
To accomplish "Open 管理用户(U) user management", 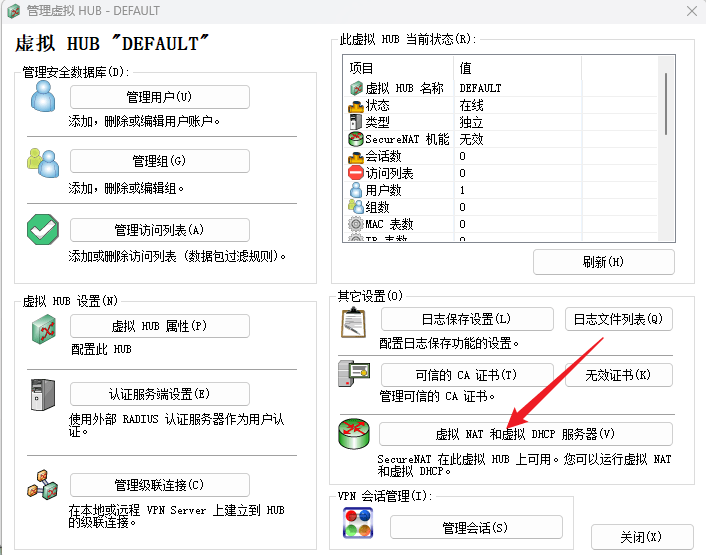I will (x=159, y=97).
